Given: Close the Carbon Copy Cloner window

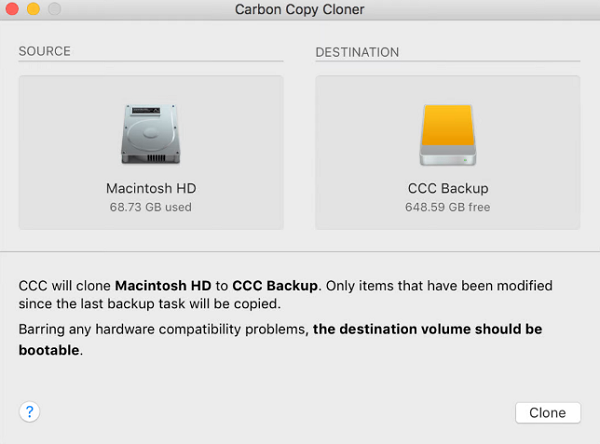Looking at the screenshot, I should (14, 9).
